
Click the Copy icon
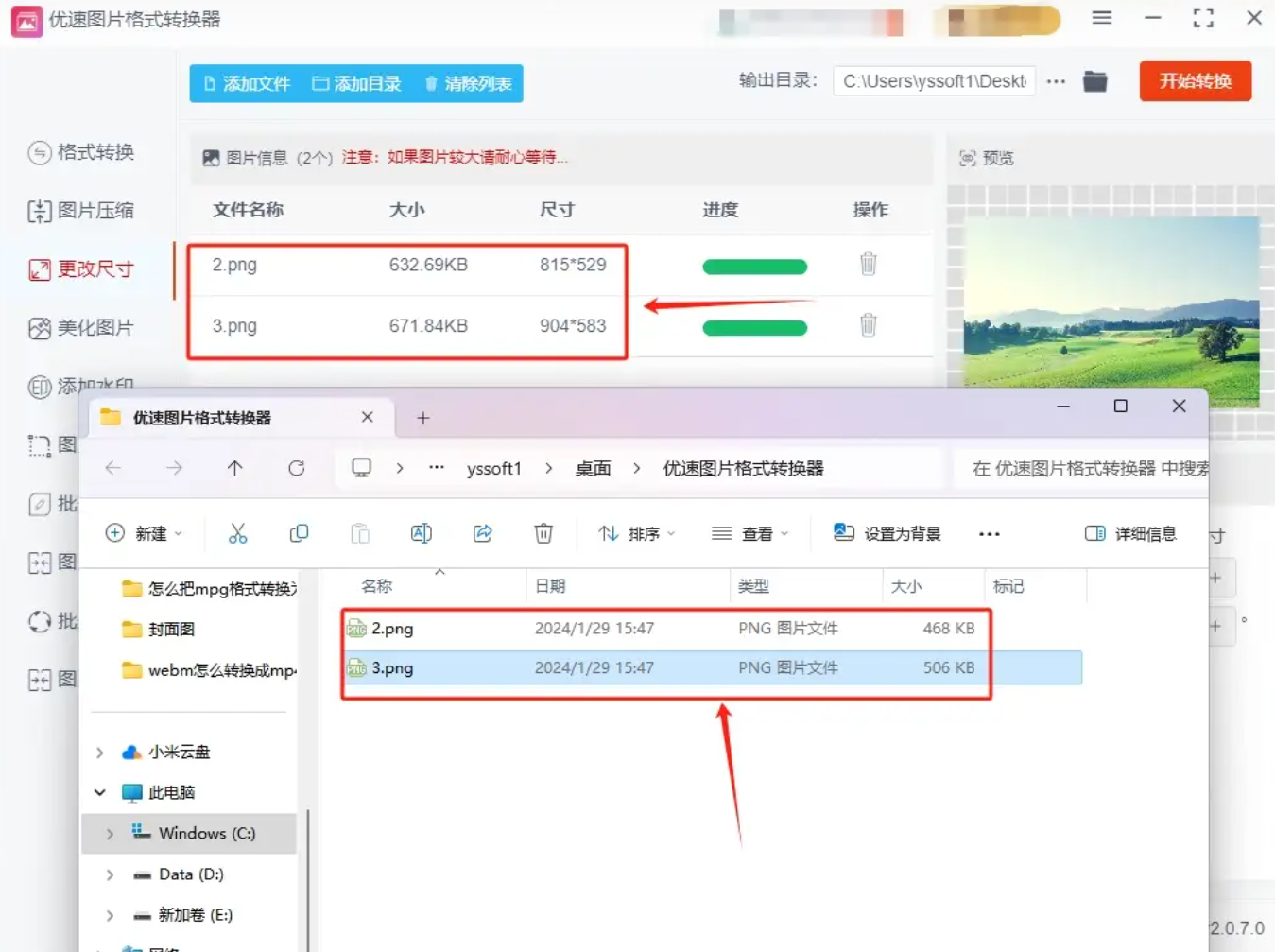(299, 533)
